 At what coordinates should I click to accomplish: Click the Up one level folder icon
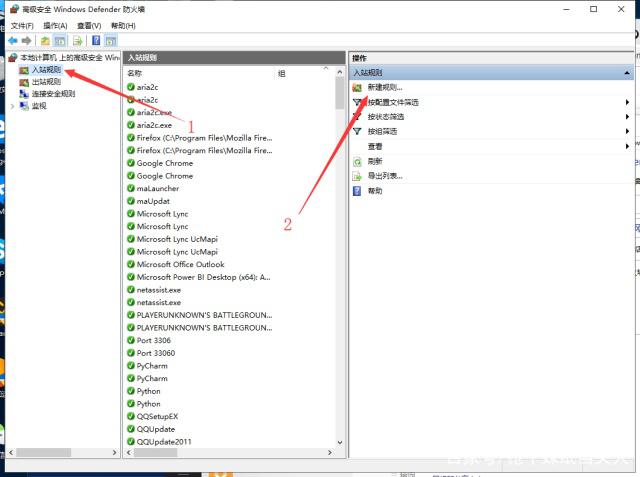tap(45, 41)
